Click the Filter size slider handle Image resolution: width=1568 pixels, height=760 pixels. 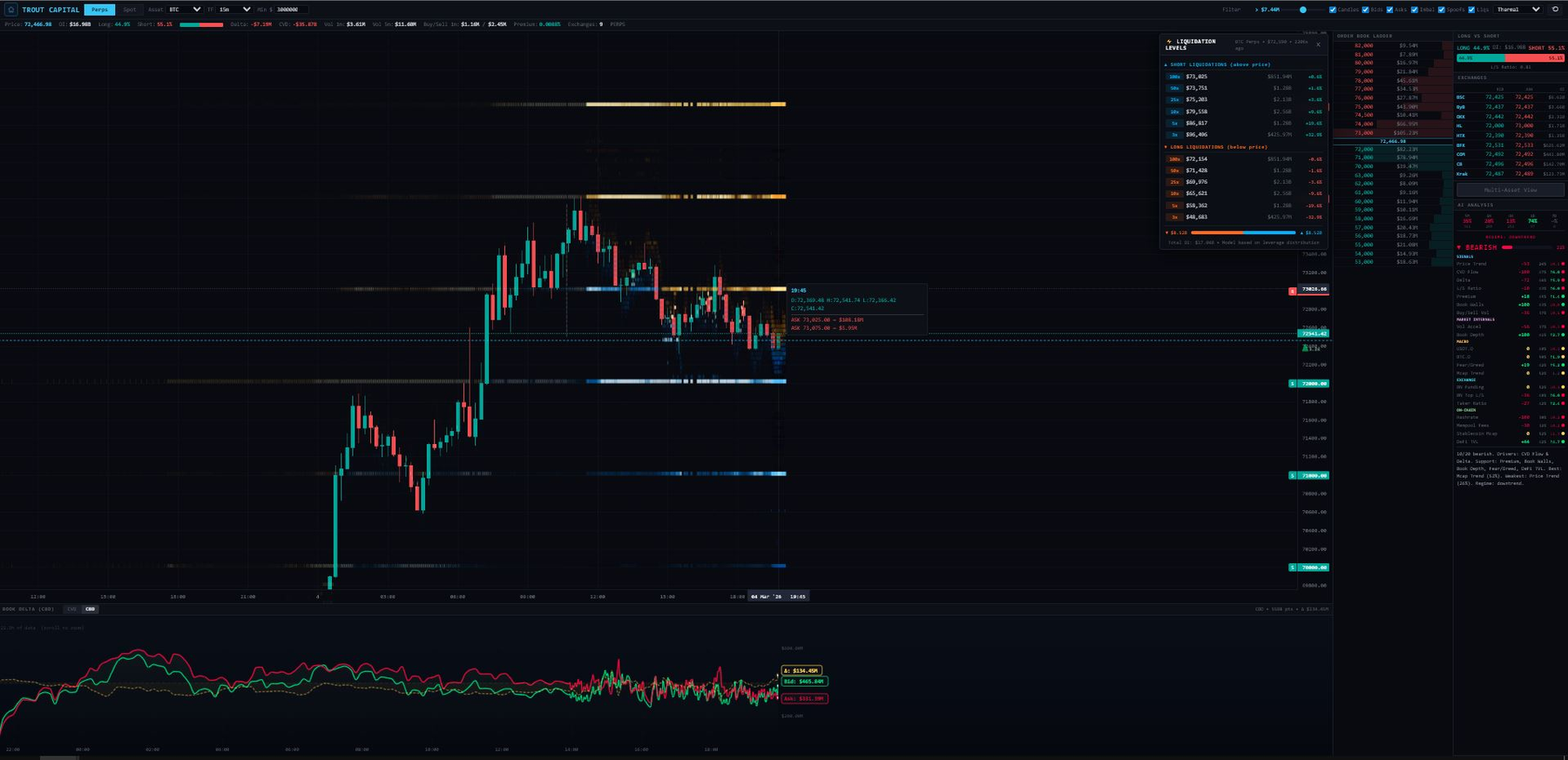1303,10
